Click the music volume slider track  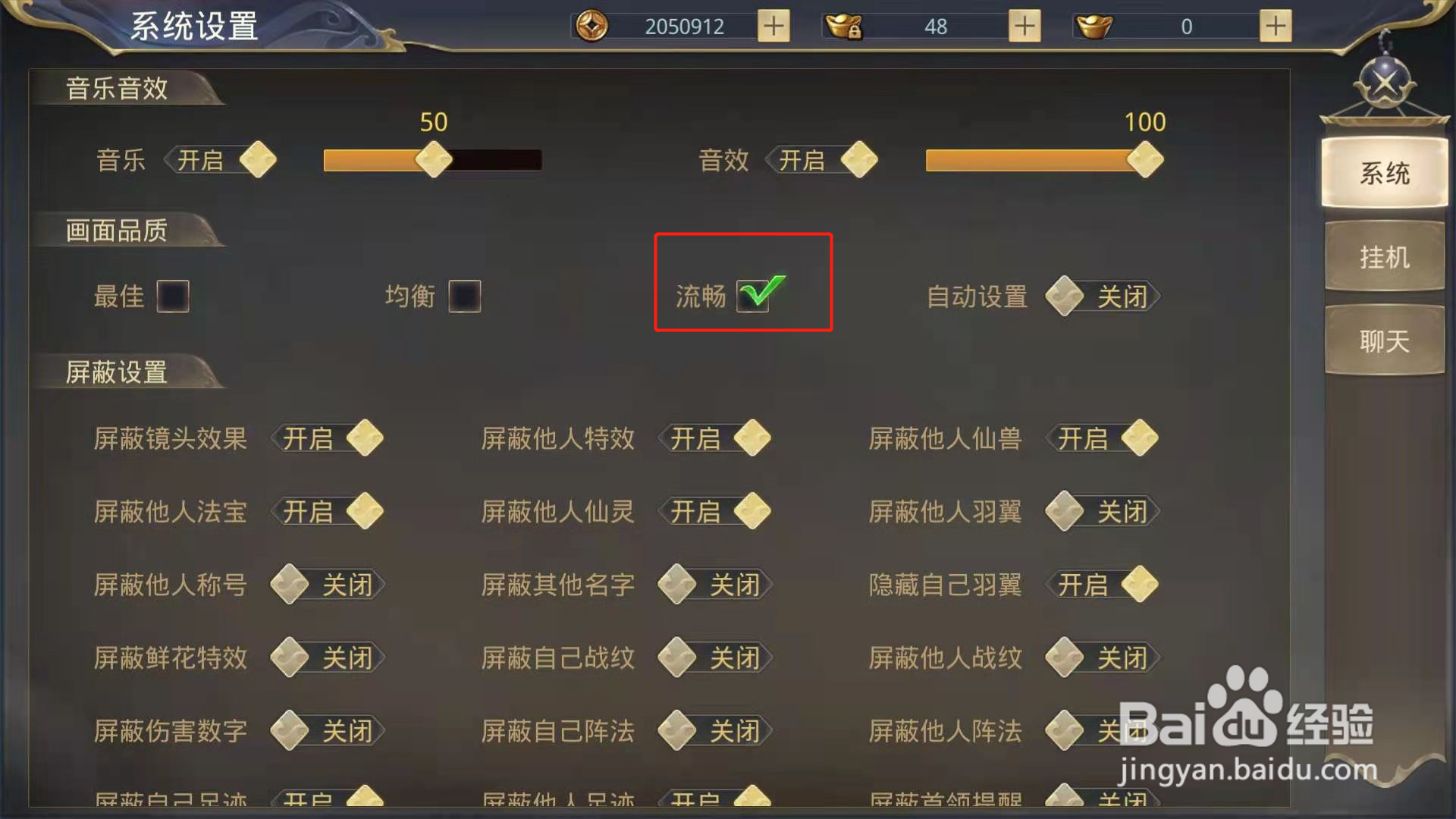pyautogui.click(x=432, y=160)
